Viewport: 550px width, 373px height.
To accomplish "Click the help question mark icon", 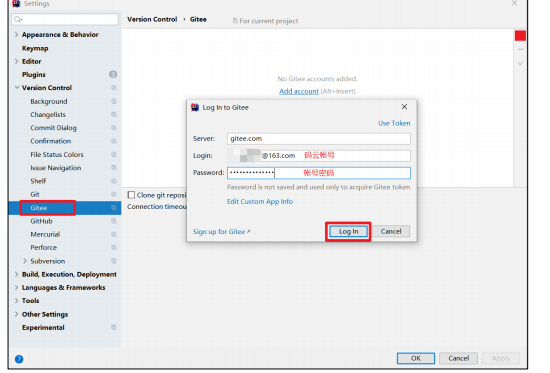I will [x=19, y=359].
